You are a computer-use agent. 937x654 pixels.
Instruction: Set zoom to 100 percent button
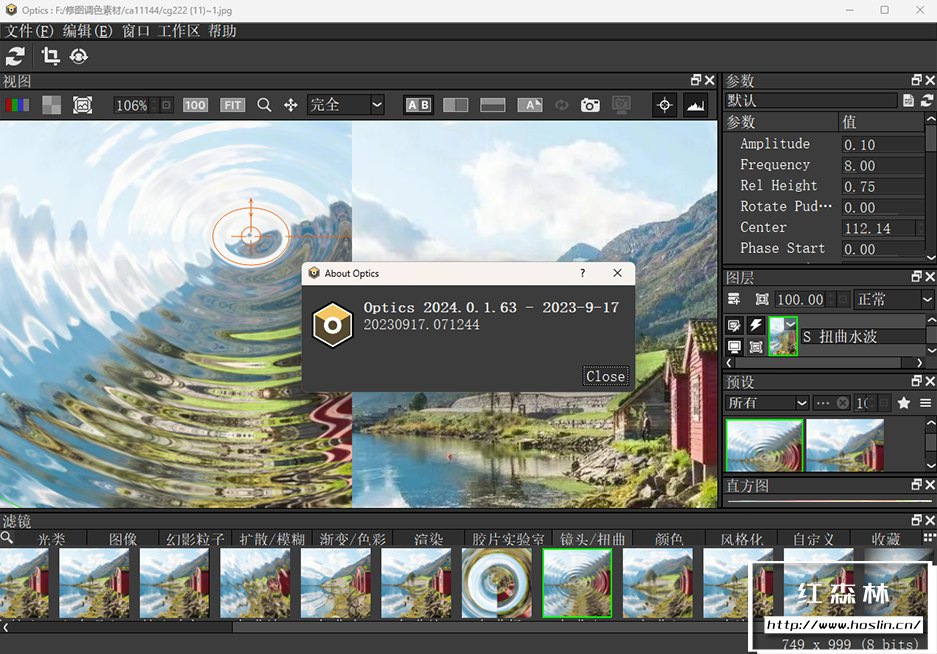pos(195,105)
